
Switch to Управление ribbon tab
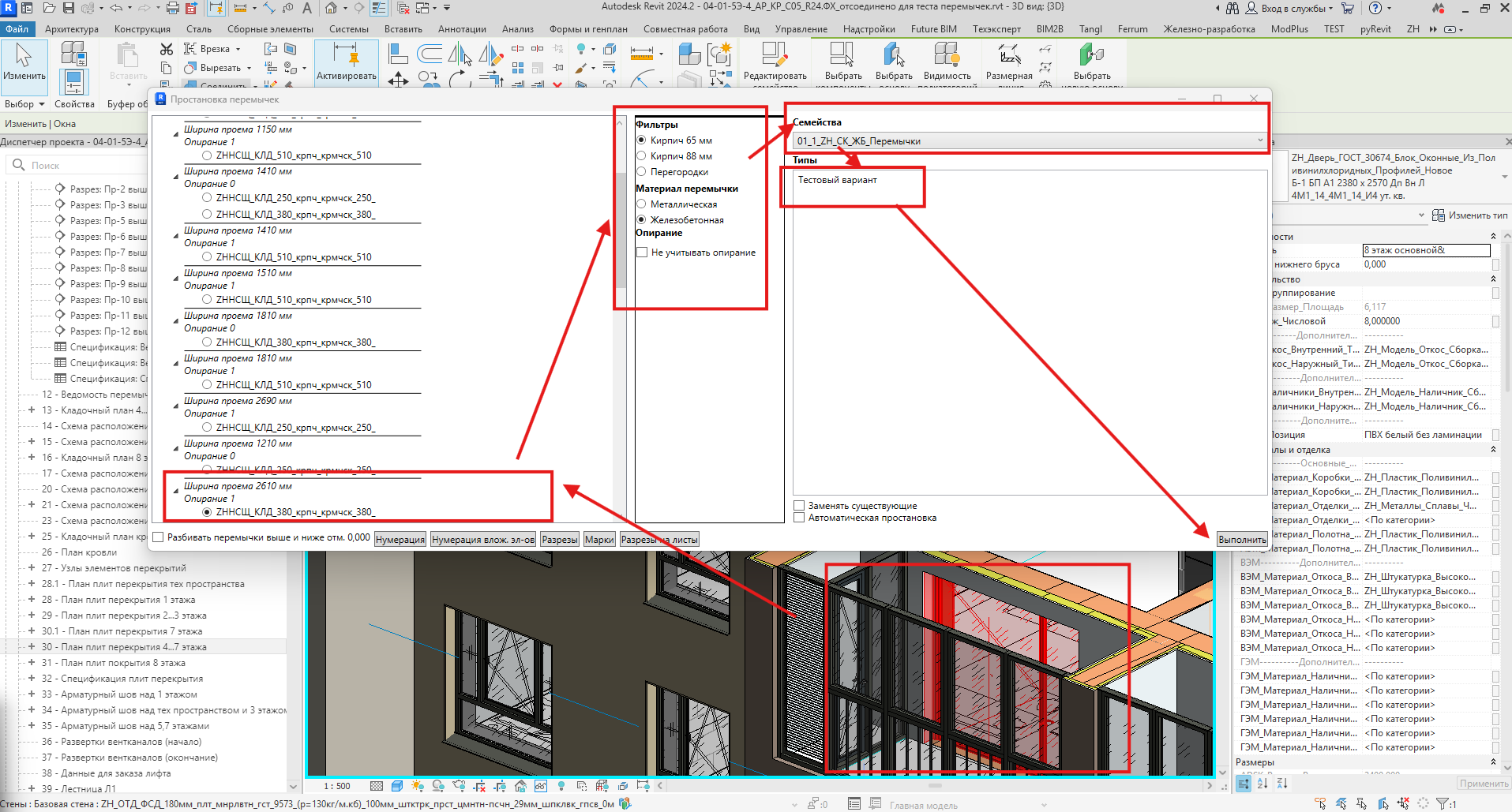tap(801, 29)
